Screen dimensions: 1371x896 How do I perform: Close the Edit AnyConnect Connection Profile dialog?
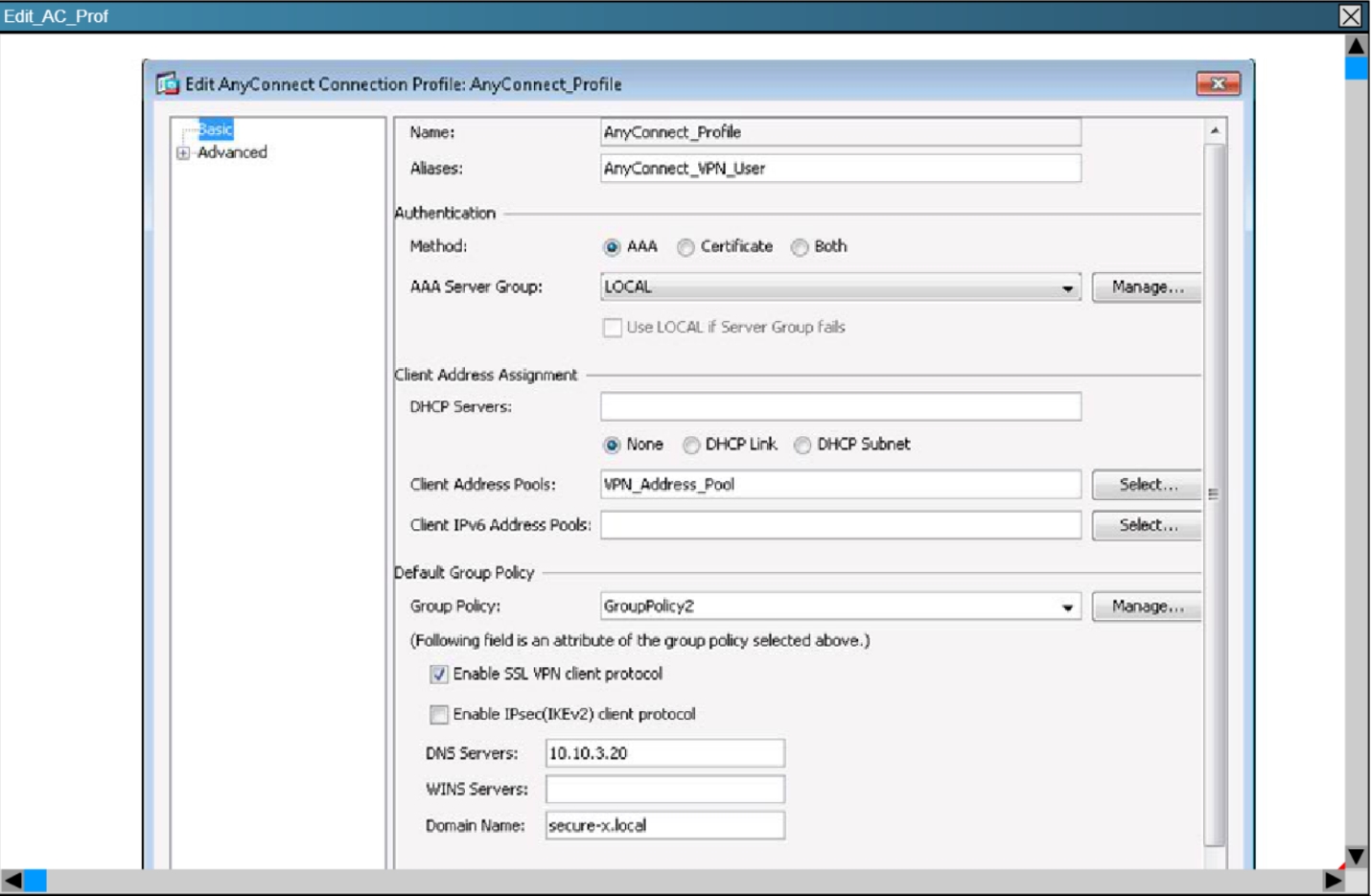click(x=1218, y=84)
